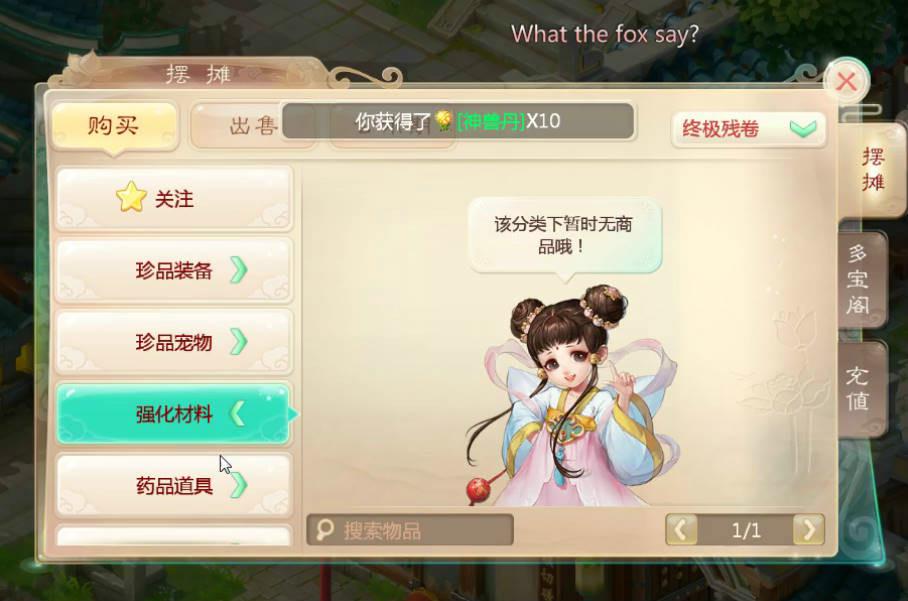
Task: Click the yellow star 关注 icon
Action: 131,197
